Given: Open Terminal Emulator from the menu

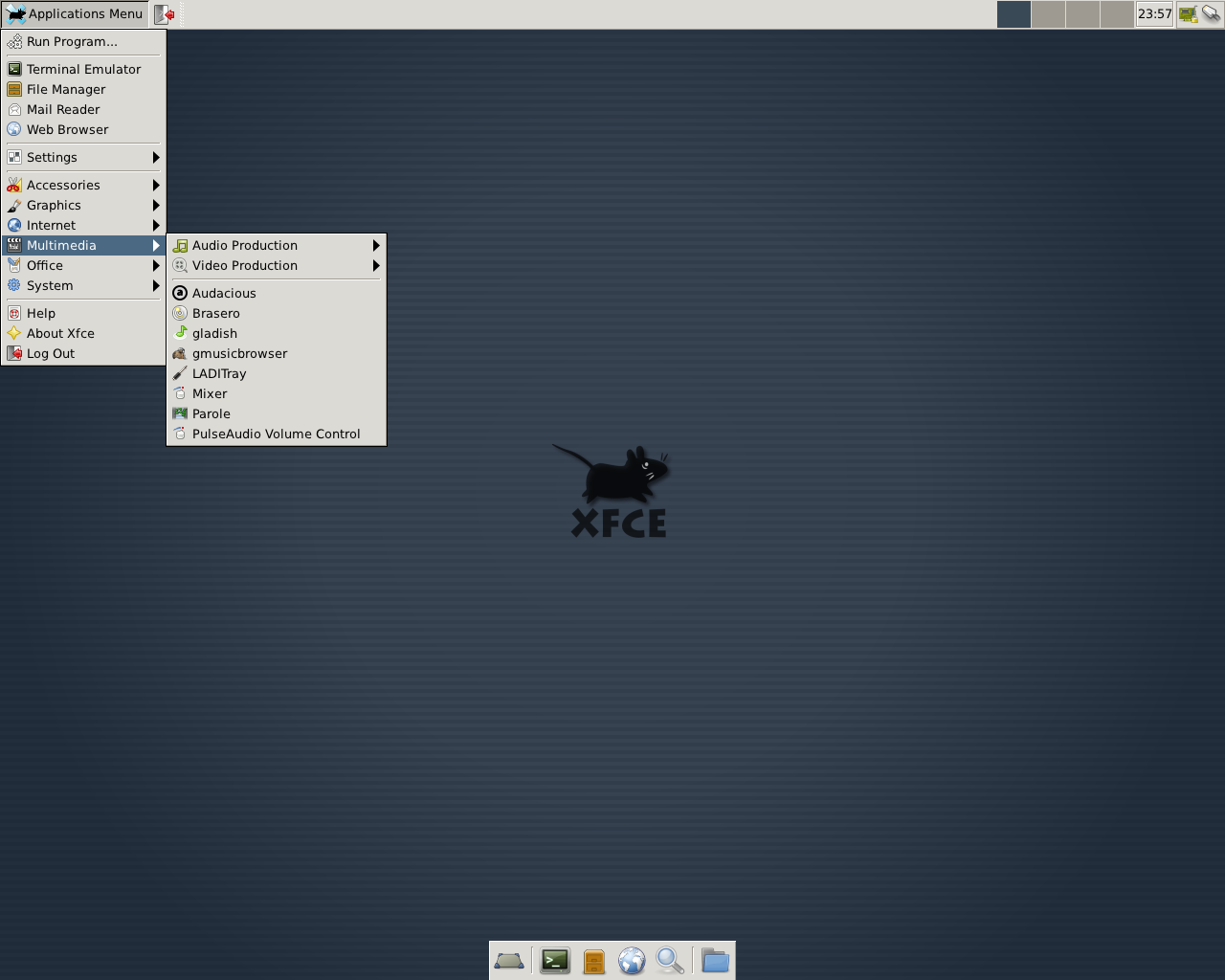Looking at the screenshot, I should tap(83, 69).
